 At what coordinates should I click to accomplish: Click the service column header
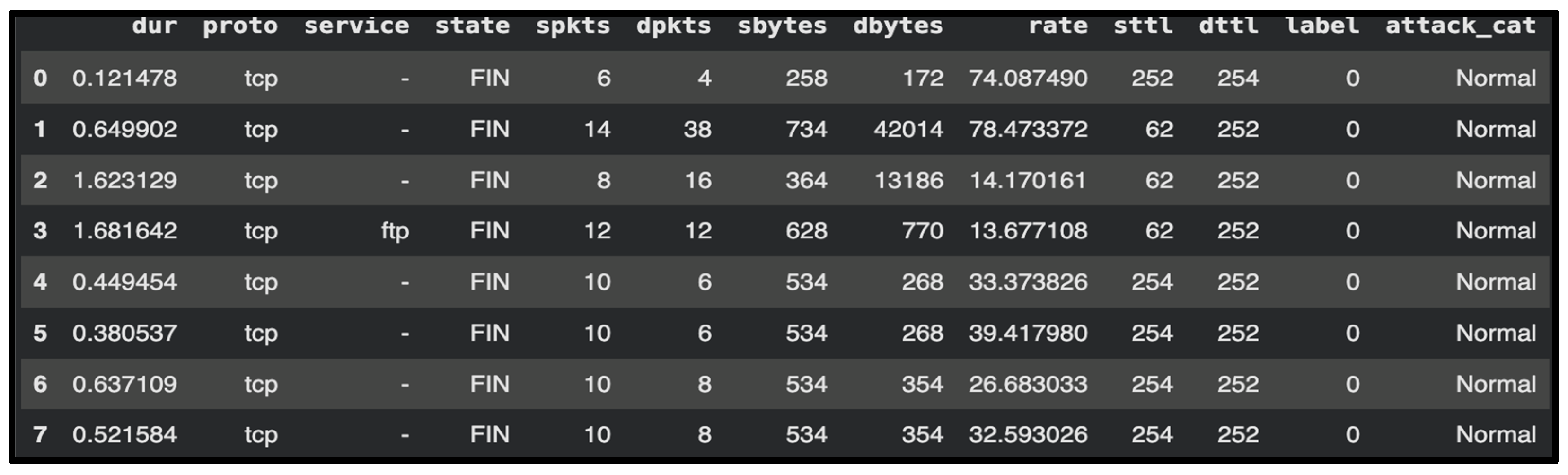pyautogui.click(x=357, y=26)
